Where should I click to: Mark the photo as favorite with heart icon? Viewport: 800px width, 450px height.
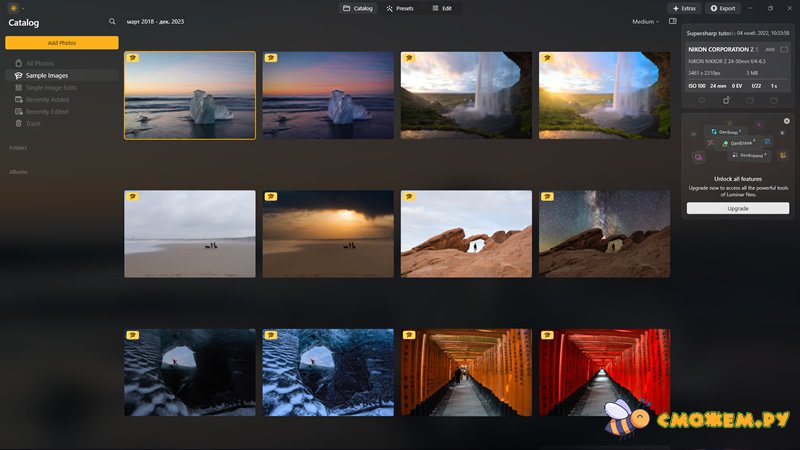pyautogui.click(x=701, y=100)
